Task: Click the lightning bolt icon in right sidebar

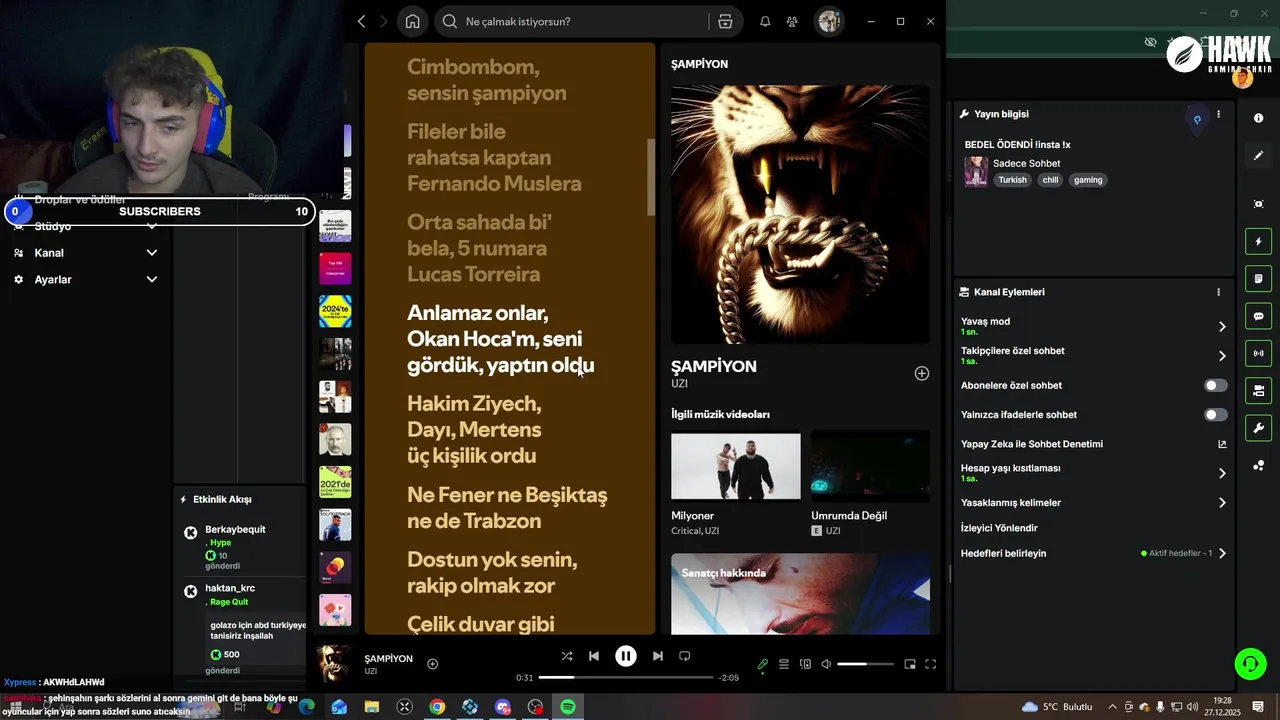Action: coord(1258,242)
